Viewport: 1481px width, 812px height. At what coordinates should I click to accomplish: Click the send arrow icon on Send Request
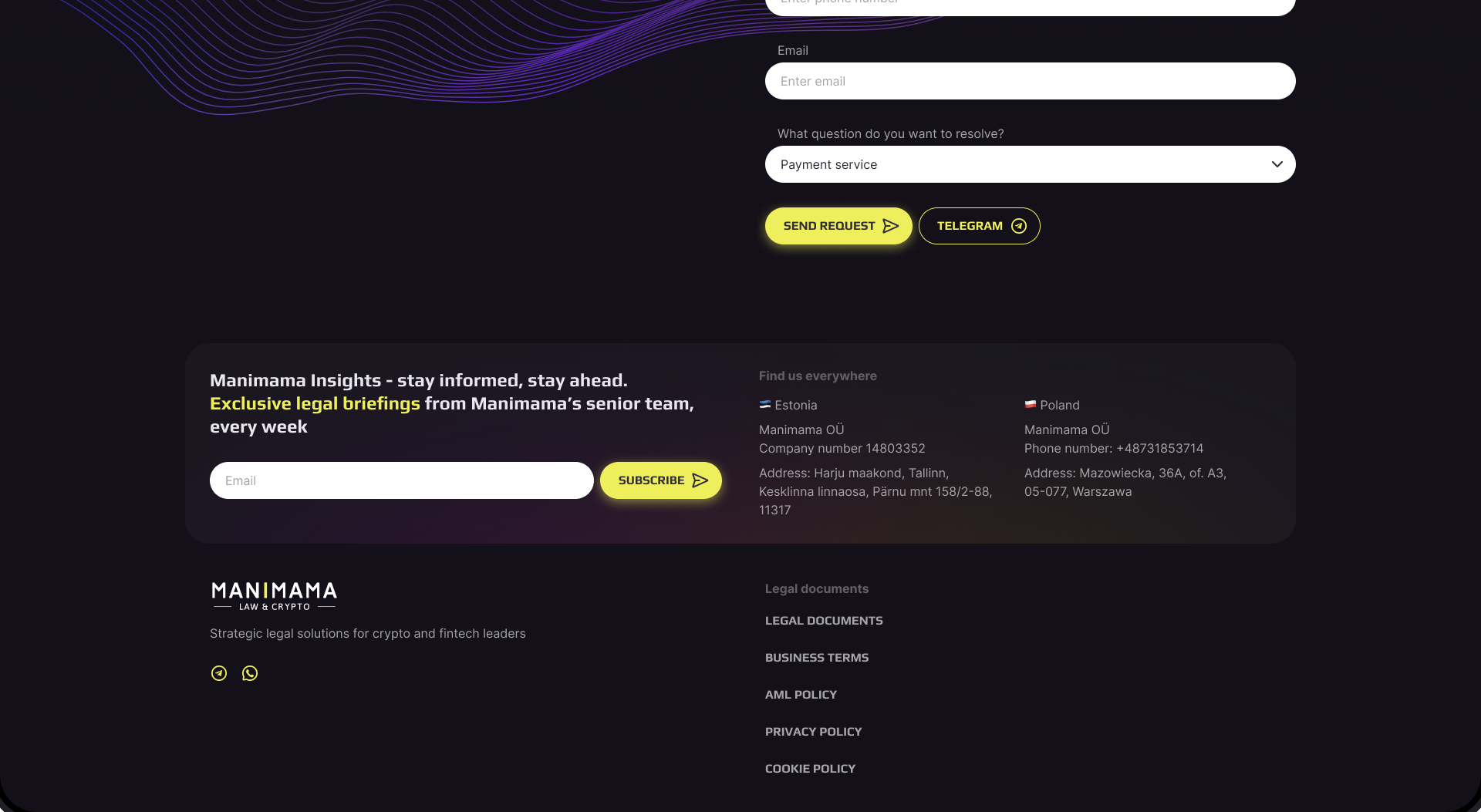click(891, 226)
